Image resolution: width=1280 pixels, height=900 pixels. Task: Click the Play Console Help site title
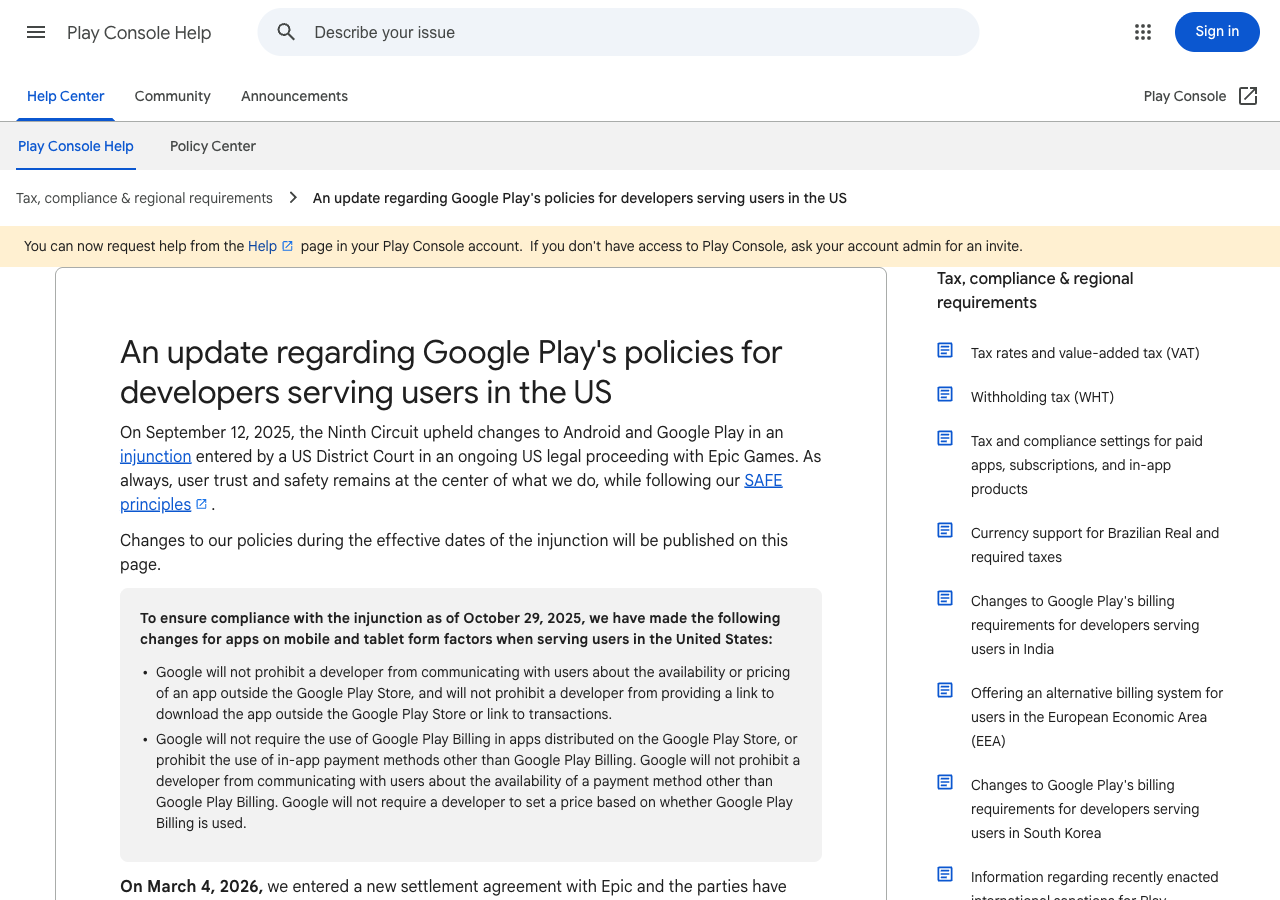(x=139, y=32)
